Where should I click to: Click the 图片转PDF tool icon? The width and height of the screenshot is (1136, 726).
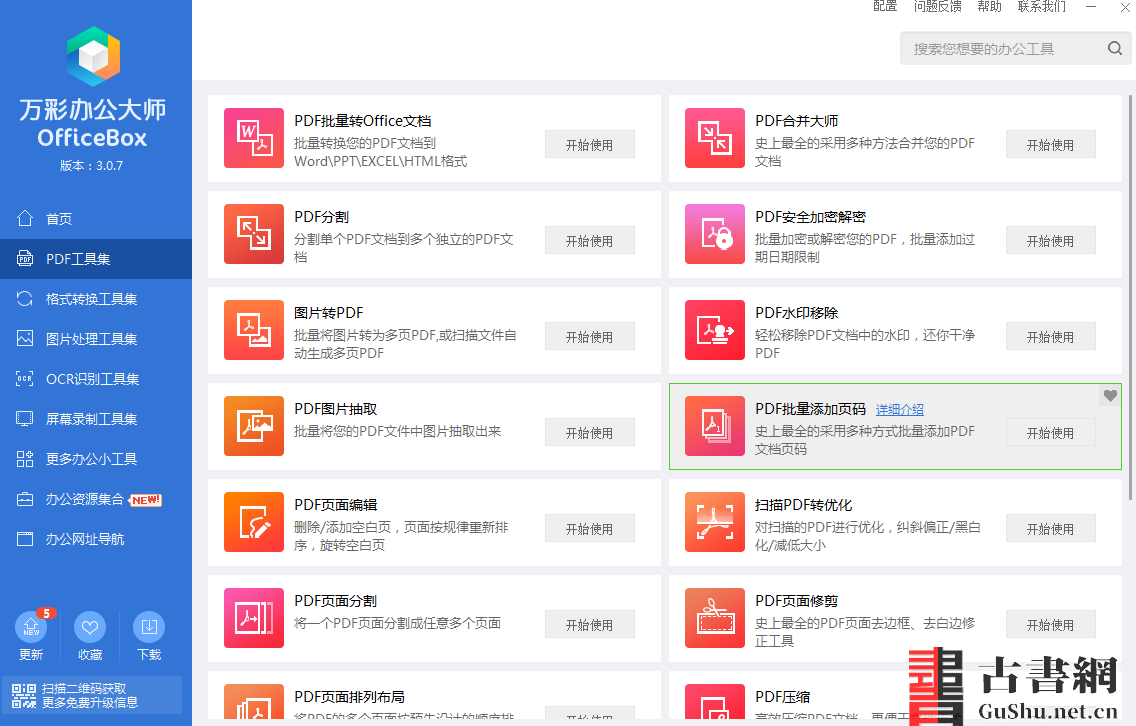click(254, 330)
